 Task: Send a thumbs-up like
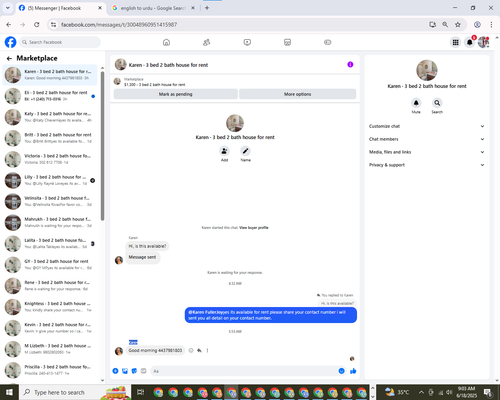click(x=353, y=371)
